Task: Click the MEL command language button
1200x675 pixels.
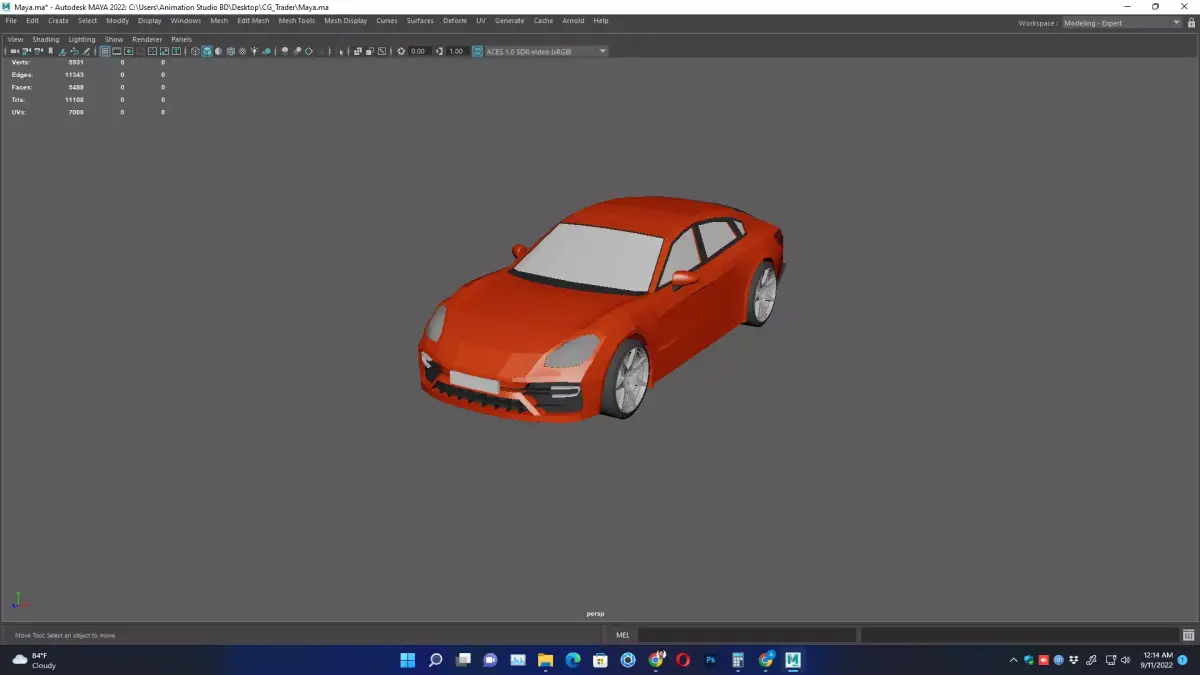Action: tap(622, 635)
